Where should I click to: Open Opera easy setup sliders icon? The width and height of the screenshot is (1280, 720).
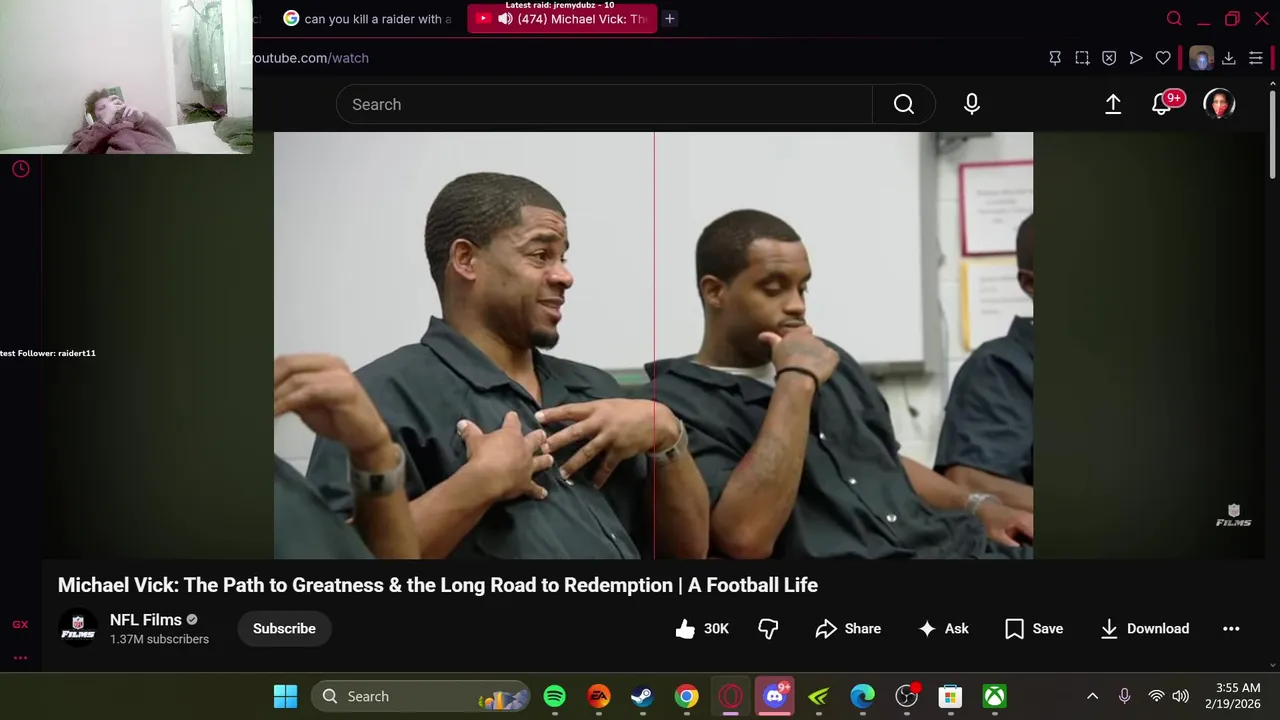click(x=1256, y=58)
